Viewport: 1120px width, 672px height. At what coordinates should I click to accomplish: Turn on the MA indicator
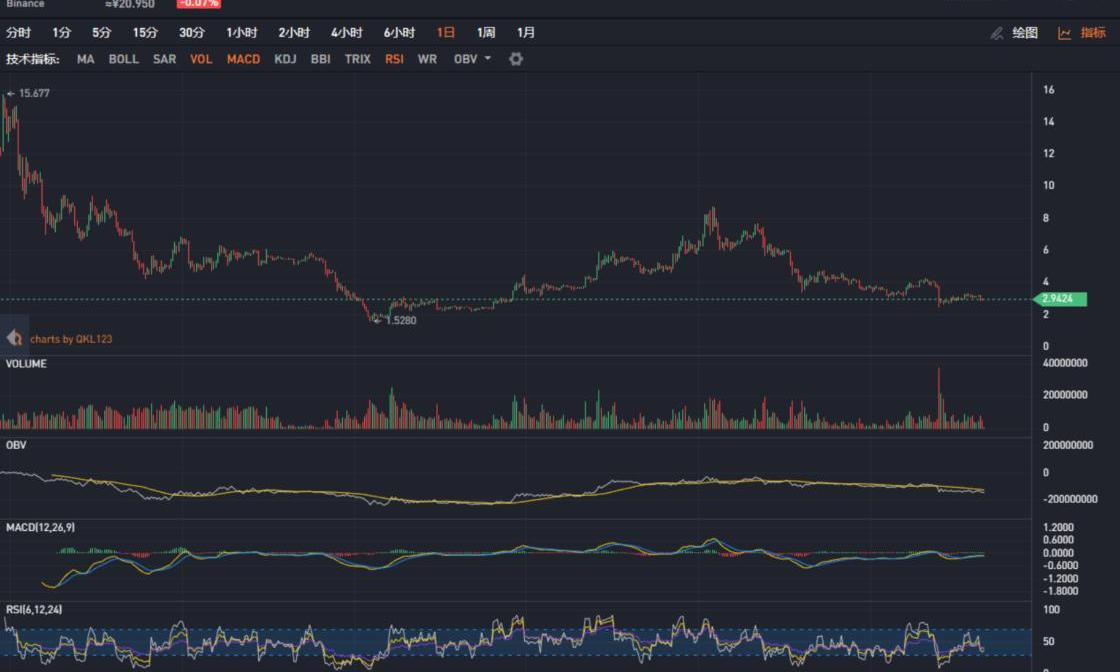(x=86, y=59)
